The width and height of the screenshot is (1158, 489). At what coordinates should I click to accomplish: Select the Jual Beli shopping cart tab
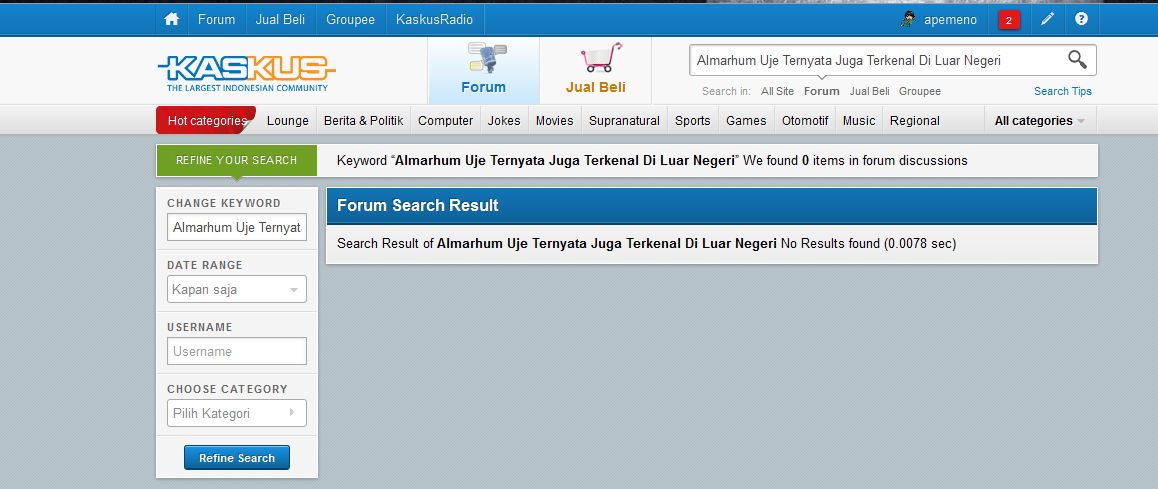tap(595, 70)
